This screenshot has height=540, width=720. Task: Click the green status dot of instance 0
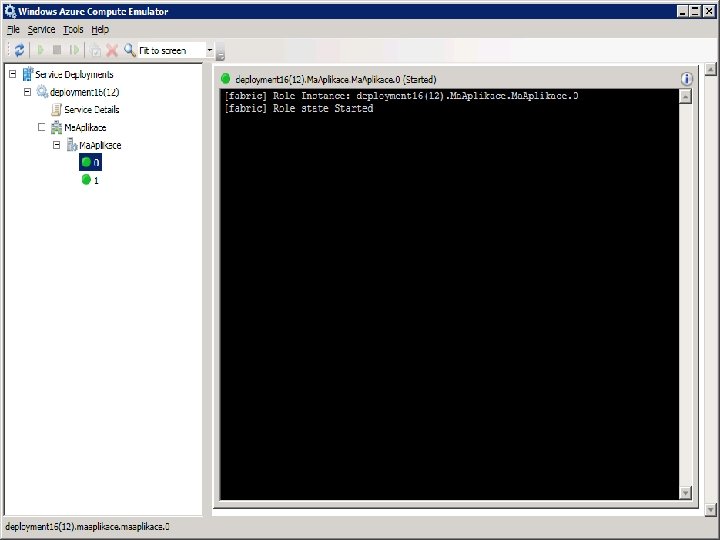coord(86,162)
